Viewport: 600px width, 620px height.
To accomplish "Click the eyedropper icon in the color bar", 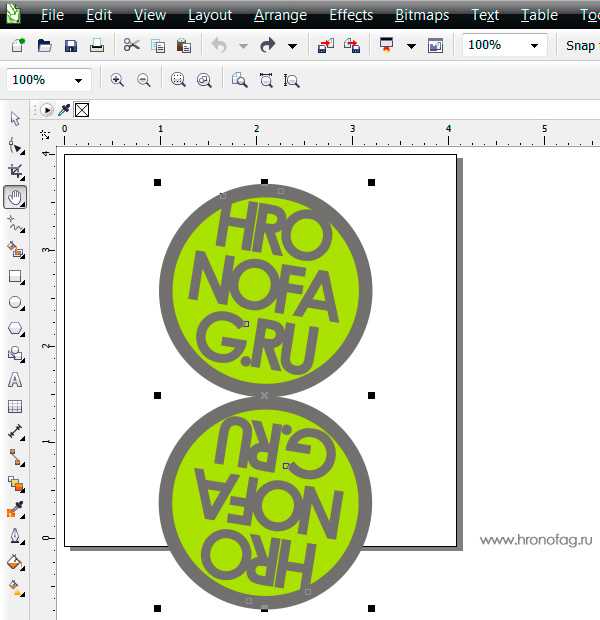I will pyautogui.click(x=64, y=110).
